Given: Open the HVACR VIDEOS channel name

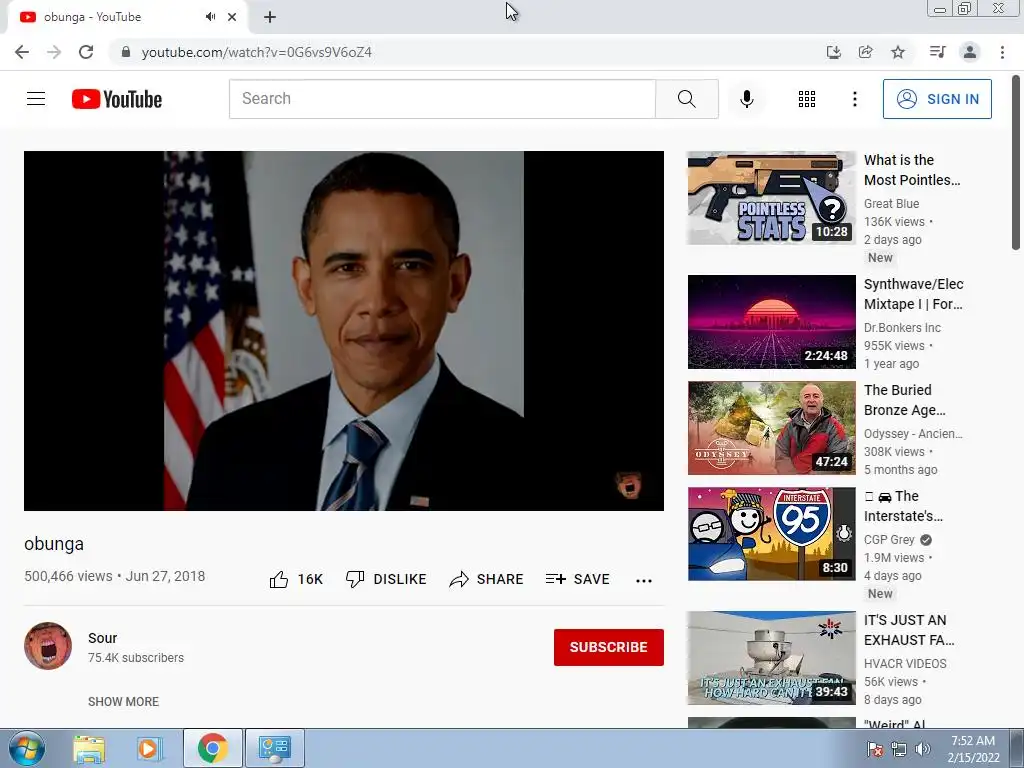Looking at the screenshot, I should (x=905, y=664).
